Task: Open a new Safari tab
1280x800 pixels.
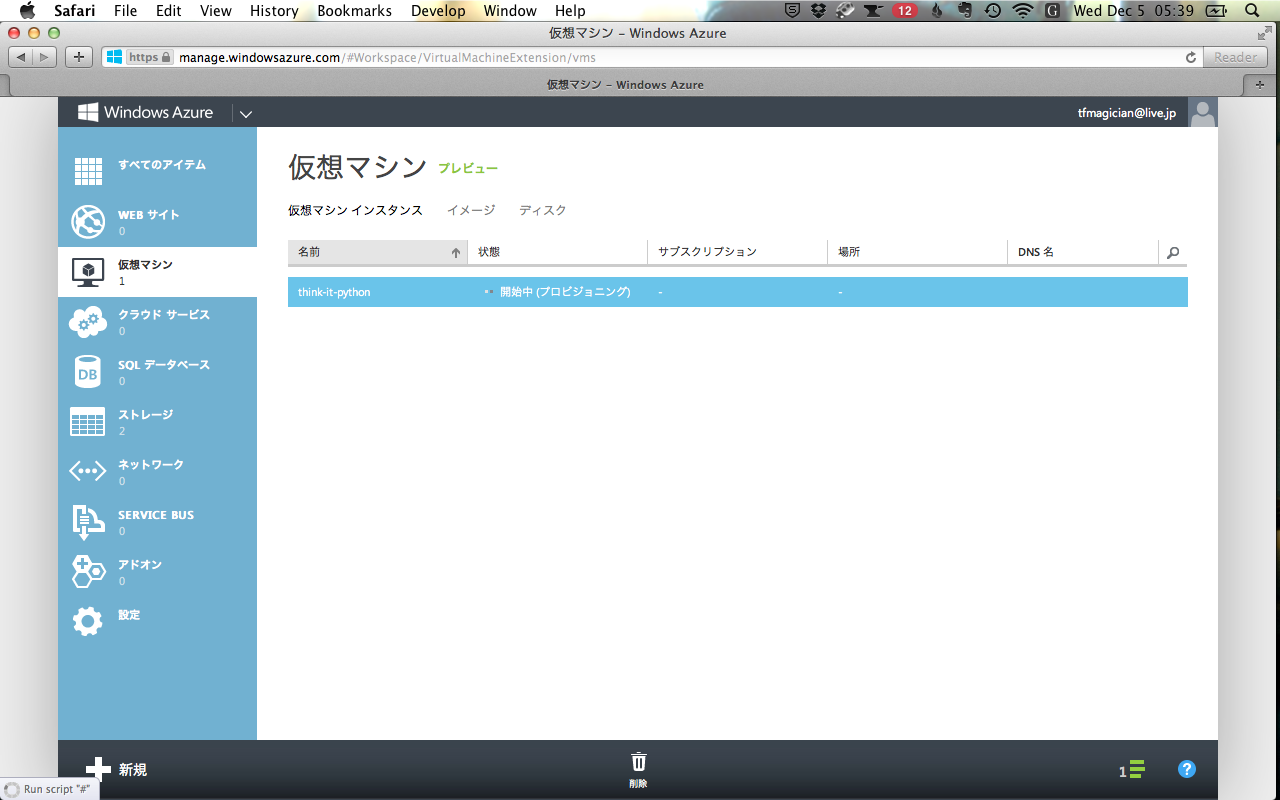Action: (x=1259, y=85)
